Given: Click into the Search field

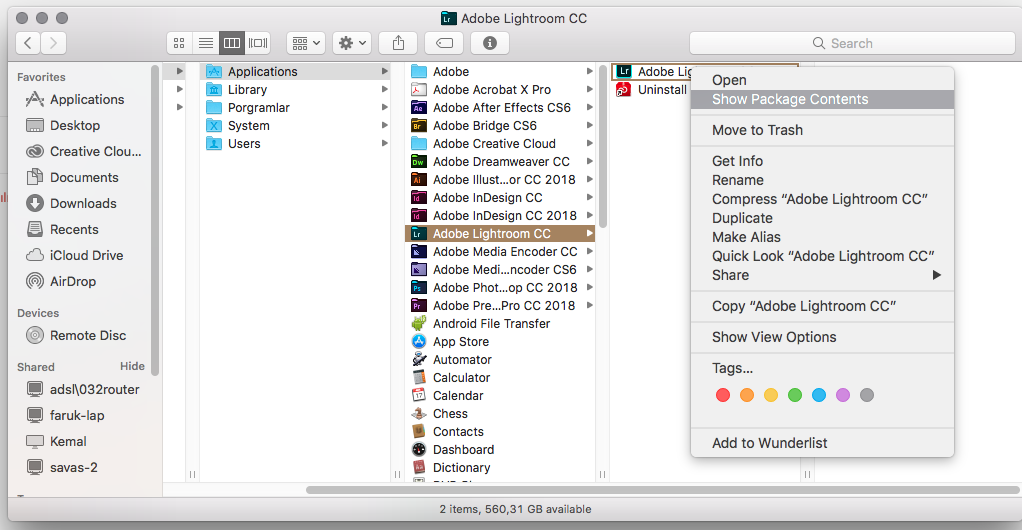Looking at the screenshot, I should click(852, 43).
